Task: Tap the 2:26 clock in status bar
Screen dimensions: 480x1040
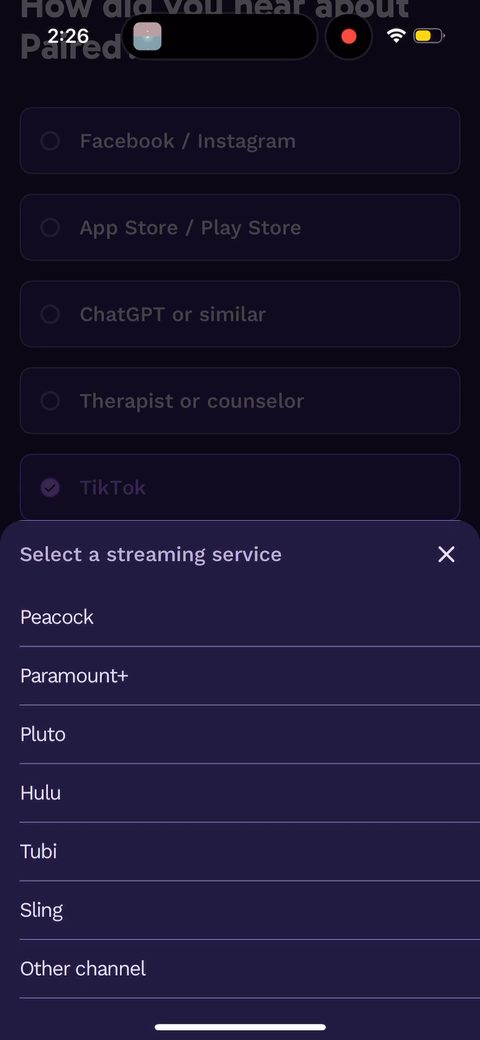Action: click(x=68, y=36)
